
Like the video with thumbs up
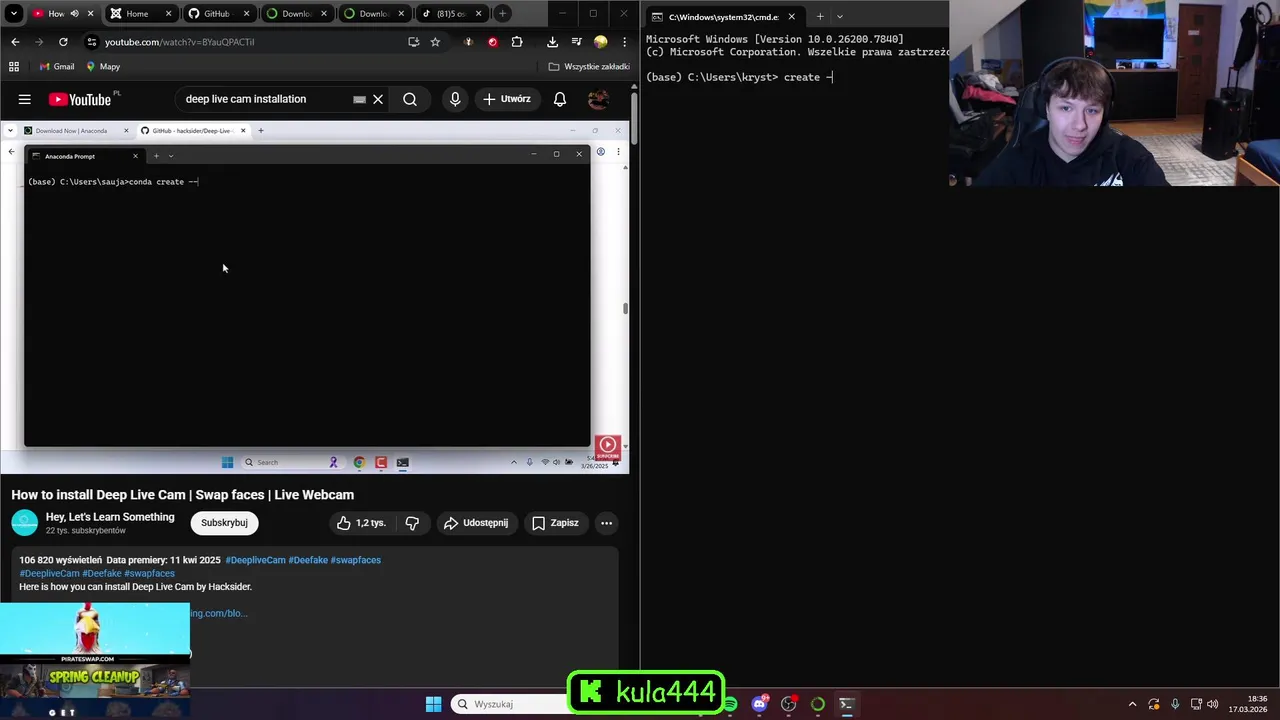[x=360, y=523]
